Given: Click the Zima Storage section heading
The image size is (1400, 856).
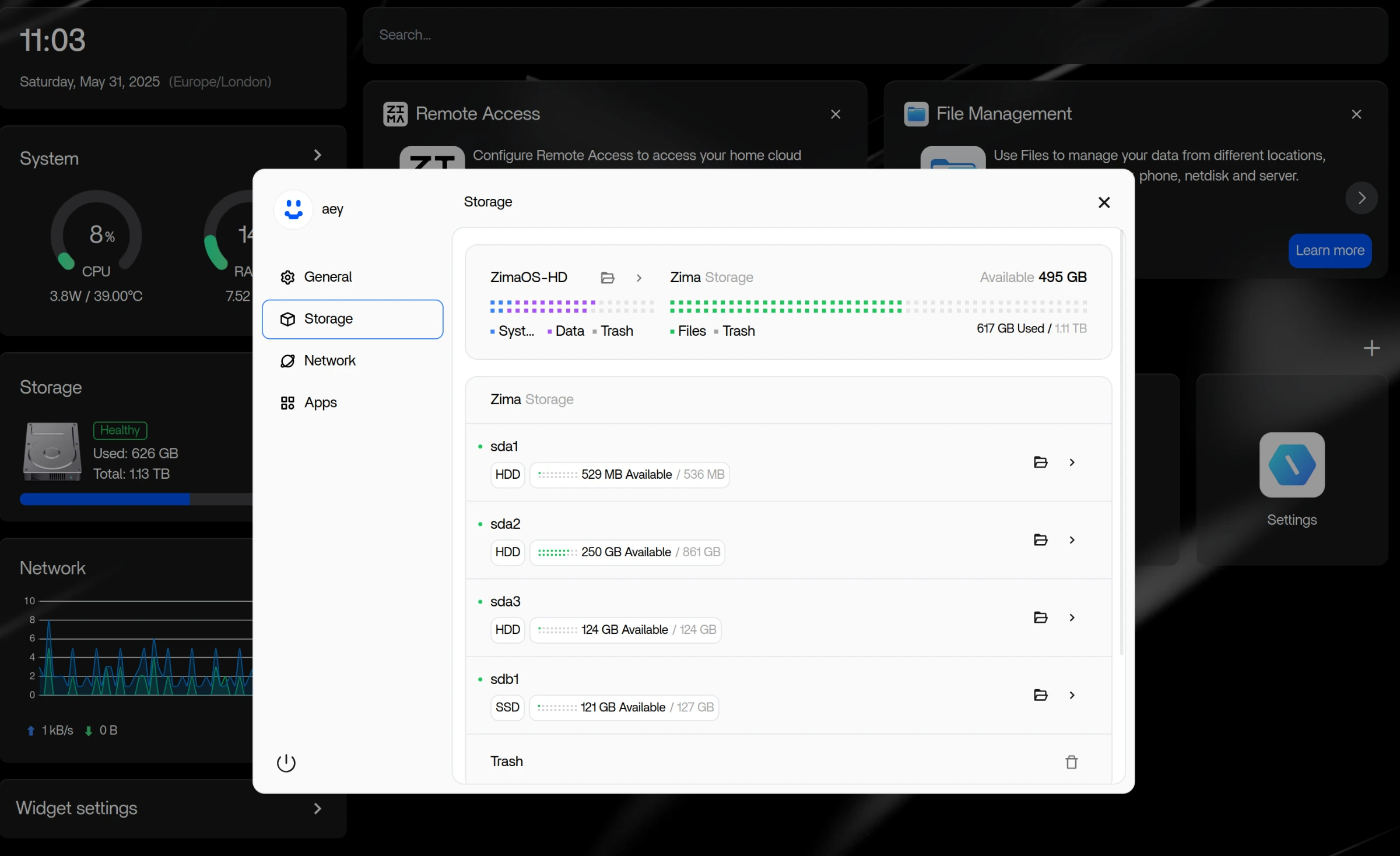Looking at the screenshot, I should click(532, 399).
